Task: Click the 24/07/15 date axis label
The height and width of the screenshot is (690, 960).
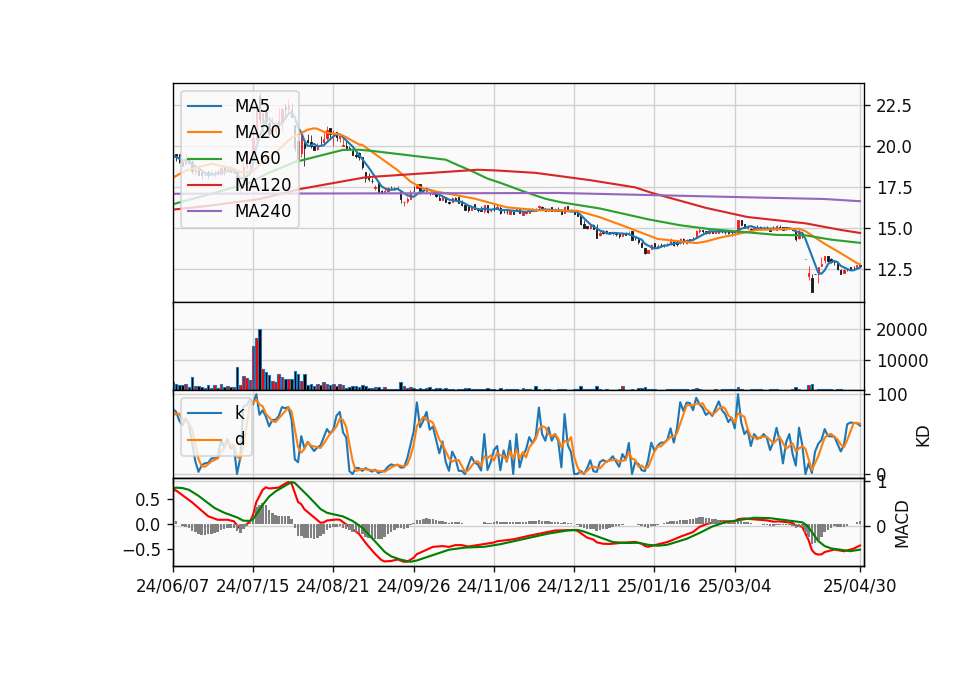Action: click(253, 586)
